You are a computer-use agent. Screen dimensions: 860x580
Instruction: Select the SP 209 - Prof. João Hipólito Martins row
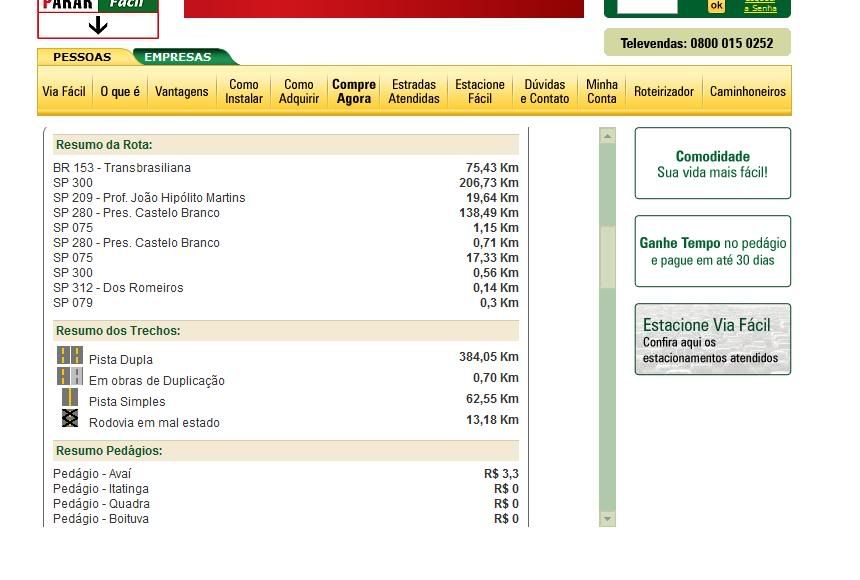pyautogui.click(x=286, y=198)
